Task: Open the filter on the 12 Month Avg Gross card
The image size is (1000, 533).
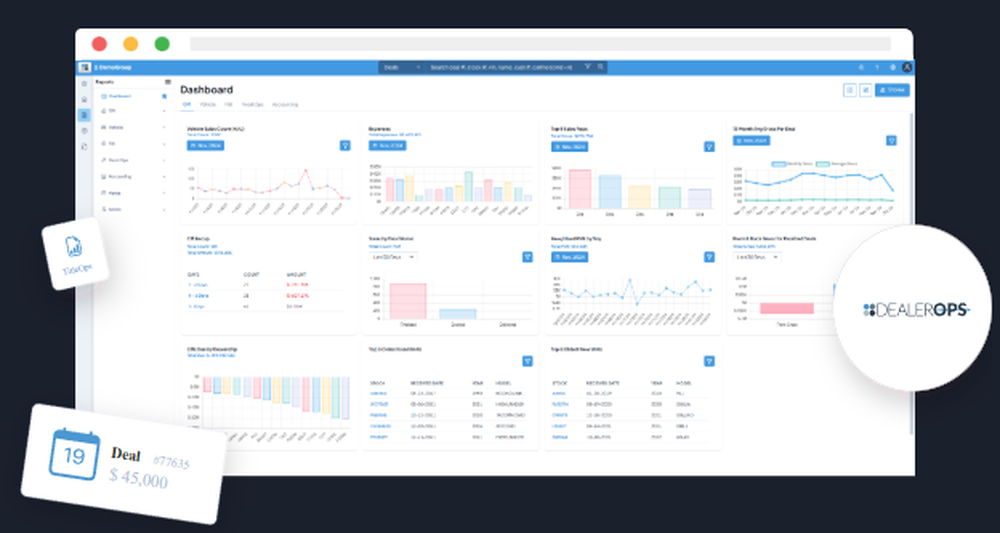Action: pyautogui.click(x=892, y=141)
